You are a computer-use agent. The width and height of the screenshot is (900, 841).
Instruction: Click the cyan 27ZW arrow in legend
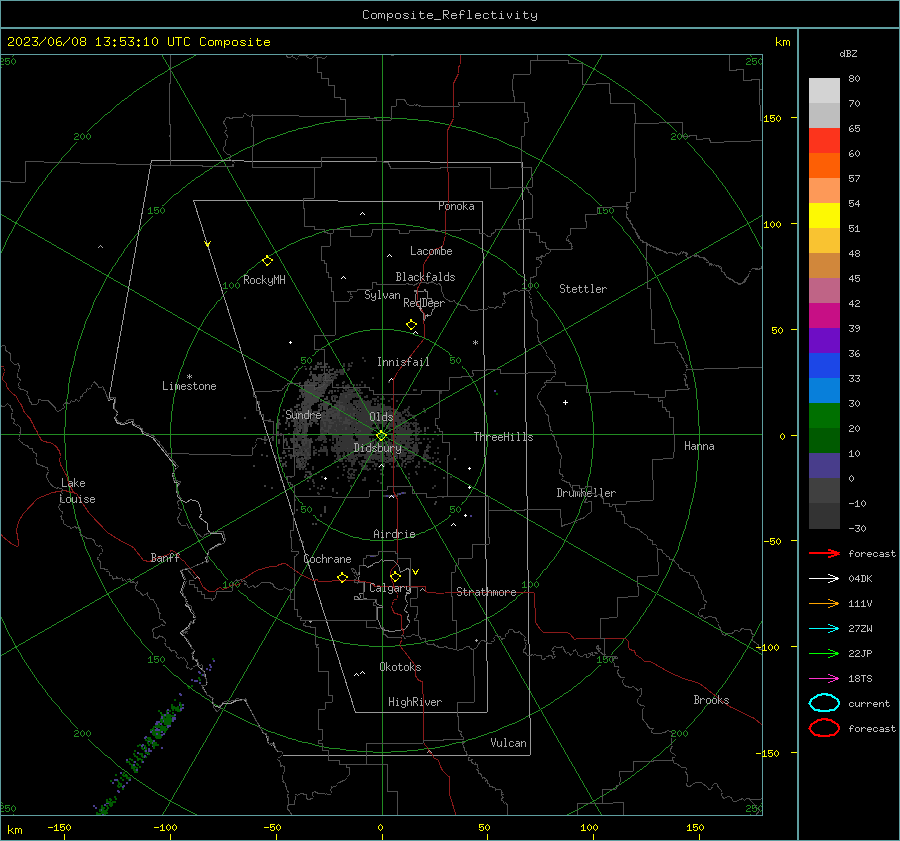[825, 628]
